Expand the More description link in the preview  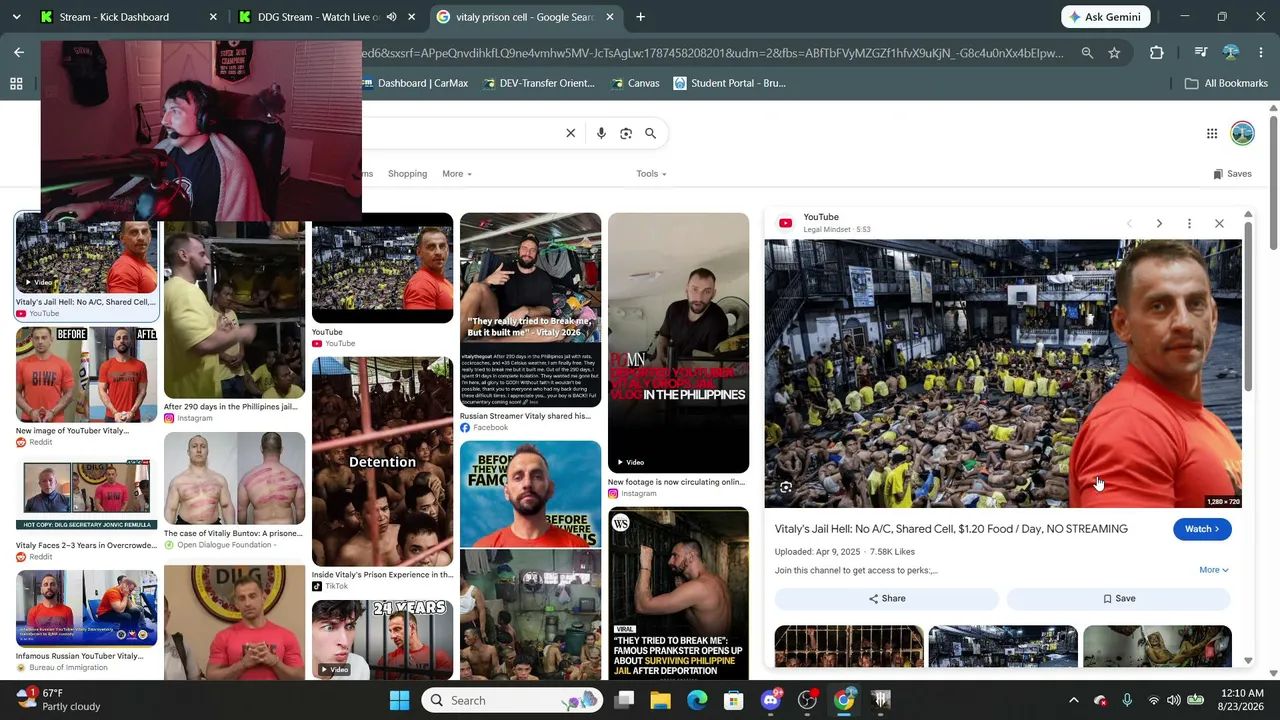(x=1213, y=570)
